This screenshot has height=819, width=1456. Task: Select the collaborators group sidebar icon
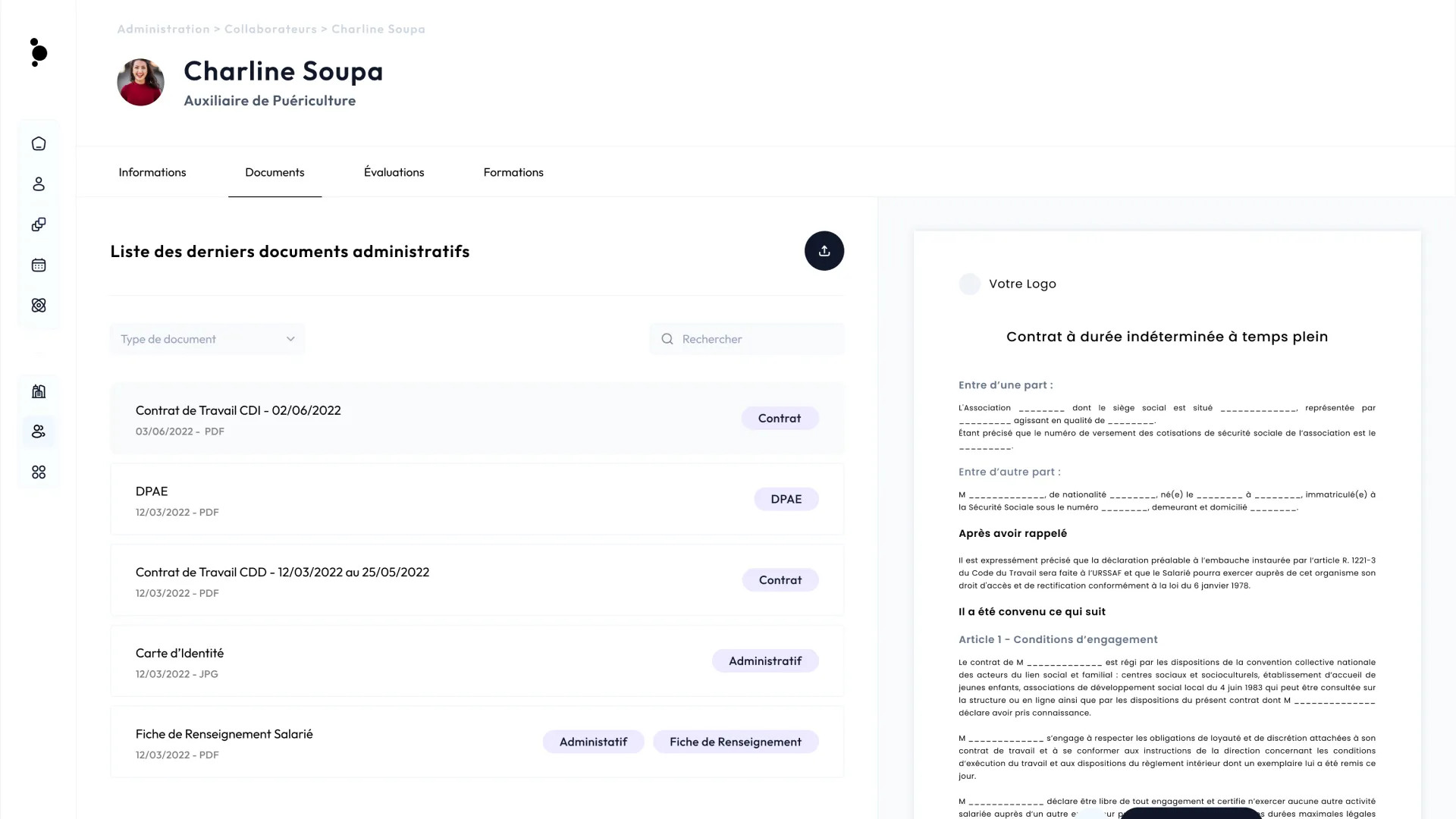pyautogui.click(x=39, y=431)
